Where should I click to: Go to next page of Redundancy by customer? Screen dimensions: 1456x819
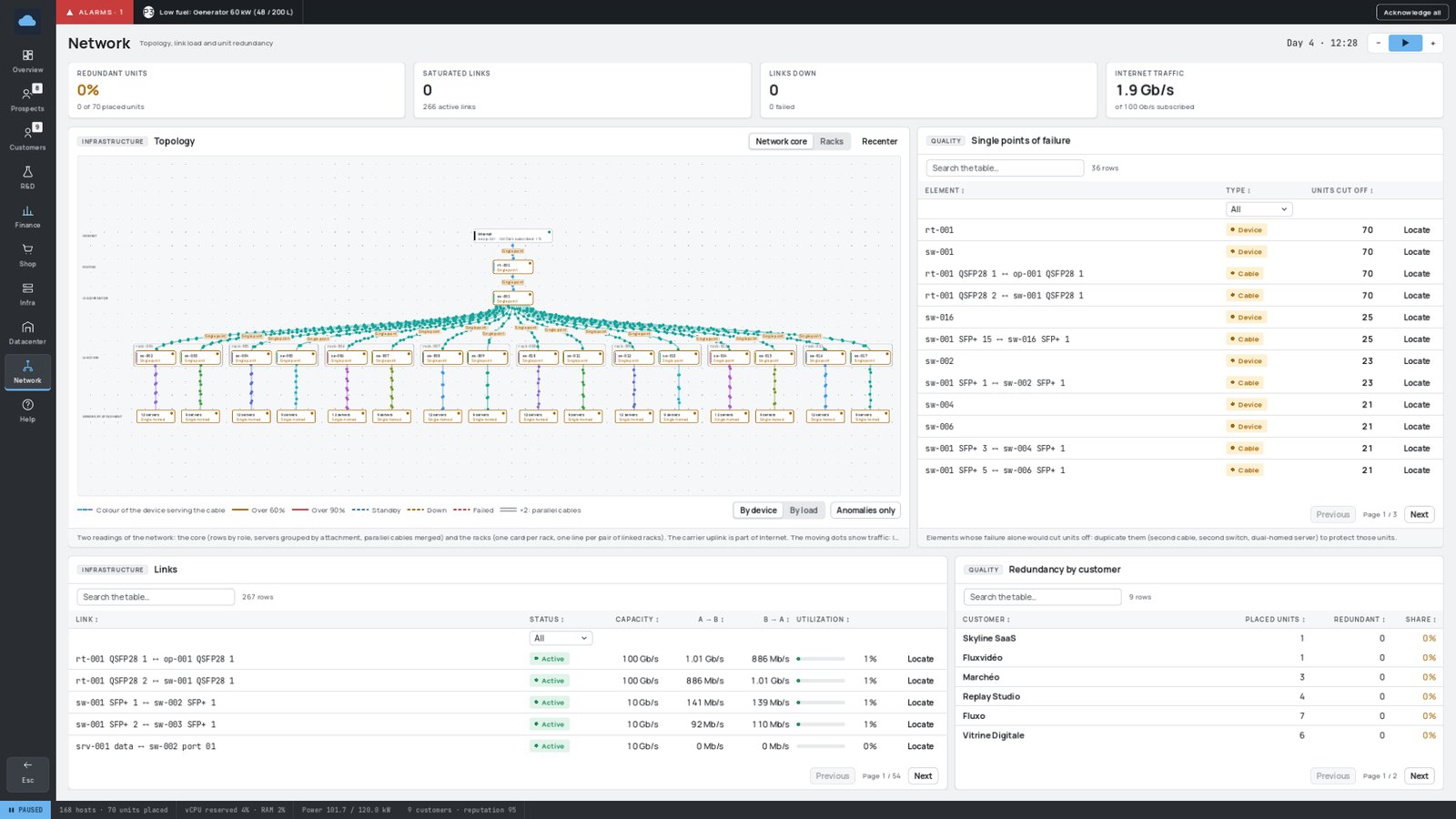click(x=1419, y=776)
